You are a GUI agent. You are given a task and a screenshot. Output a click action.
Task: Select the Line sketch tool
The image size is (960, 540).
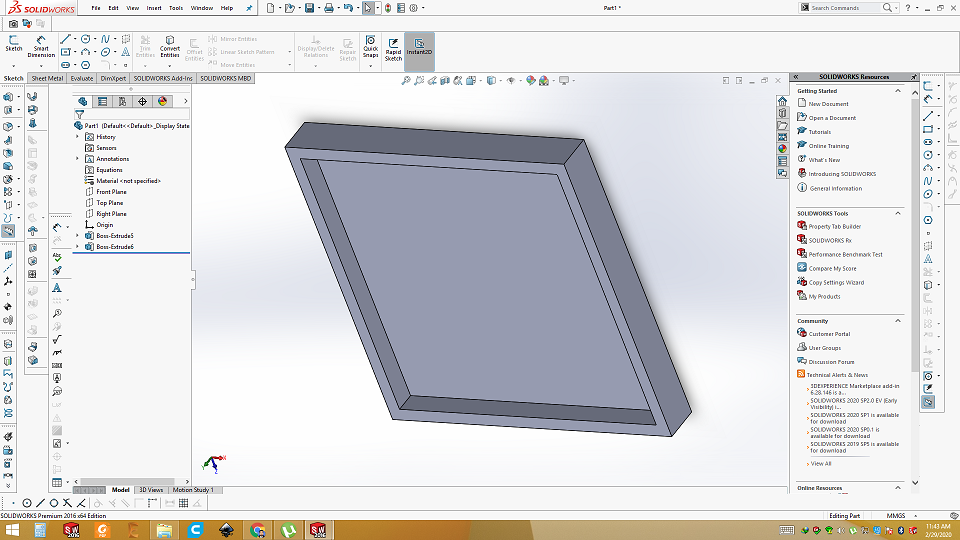click(x=65, y=39)
